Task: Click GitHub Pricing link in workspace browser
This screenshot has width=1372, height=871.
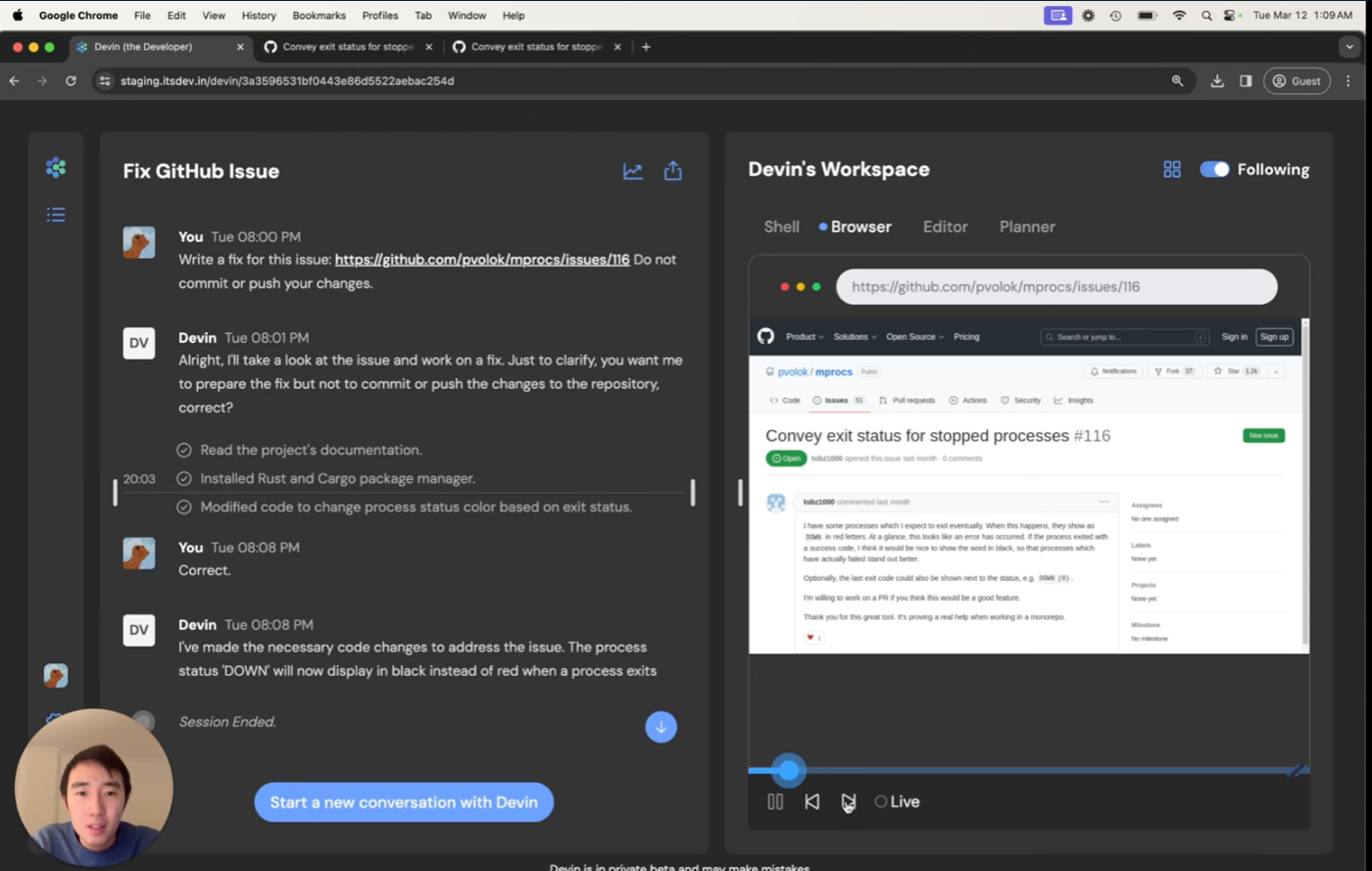Action: pos(966,337)
